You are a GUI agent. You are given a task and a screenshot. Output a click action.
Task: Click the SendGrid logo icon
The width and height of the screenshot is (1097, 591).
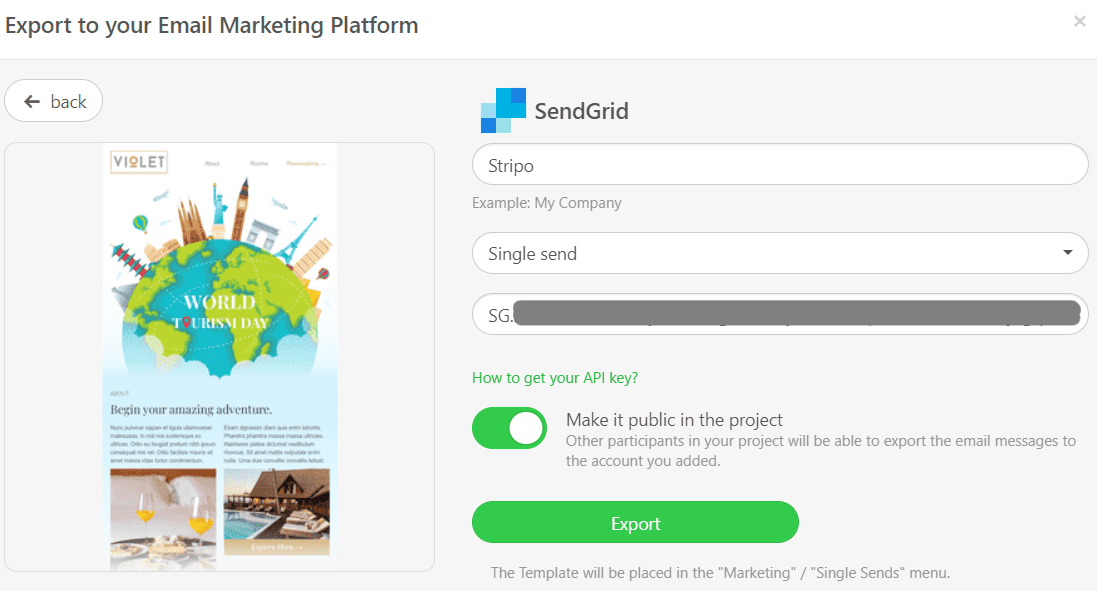[503, 111]
